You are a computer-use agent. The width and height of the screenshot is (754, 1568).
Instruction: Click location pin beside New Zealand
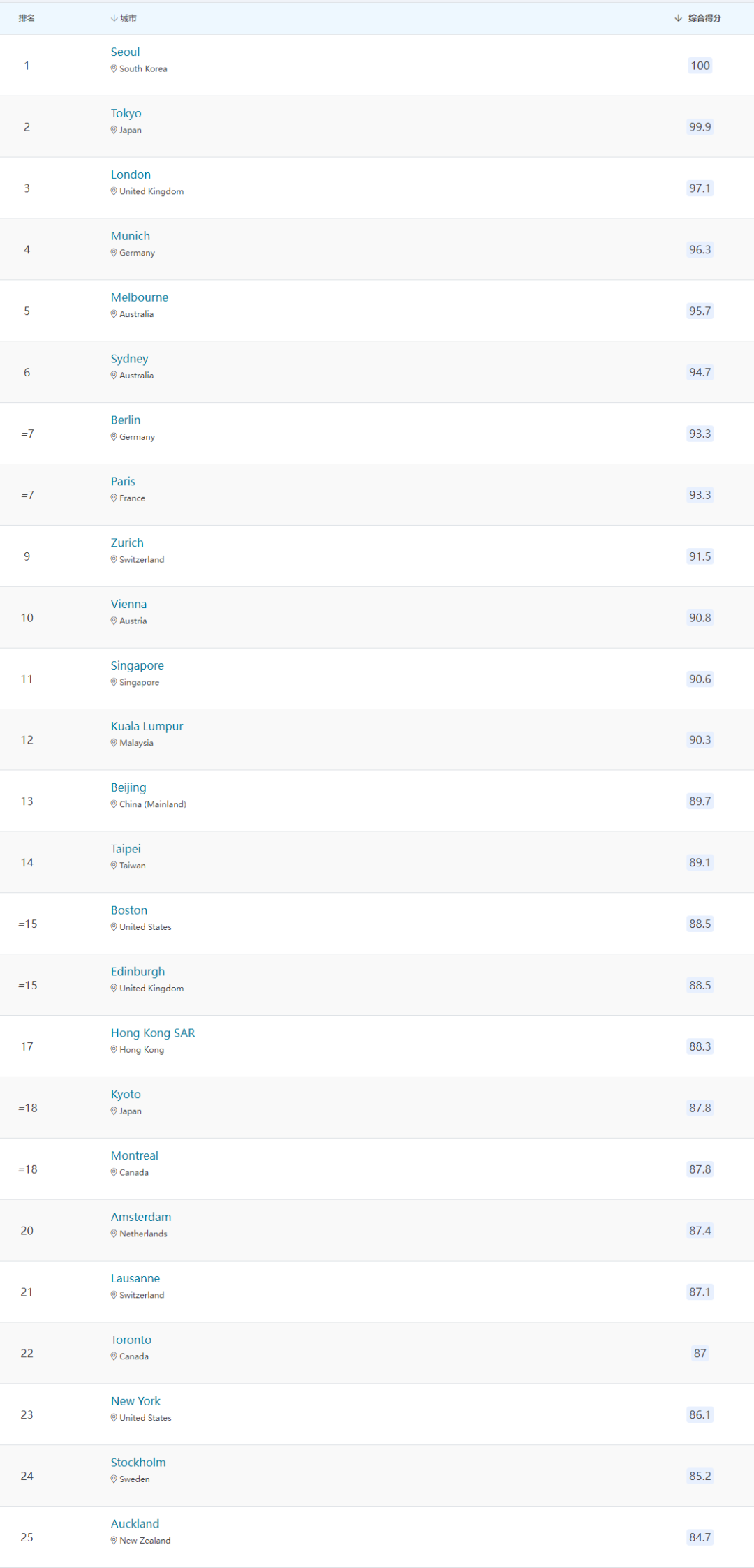(x=114, y=1540)
